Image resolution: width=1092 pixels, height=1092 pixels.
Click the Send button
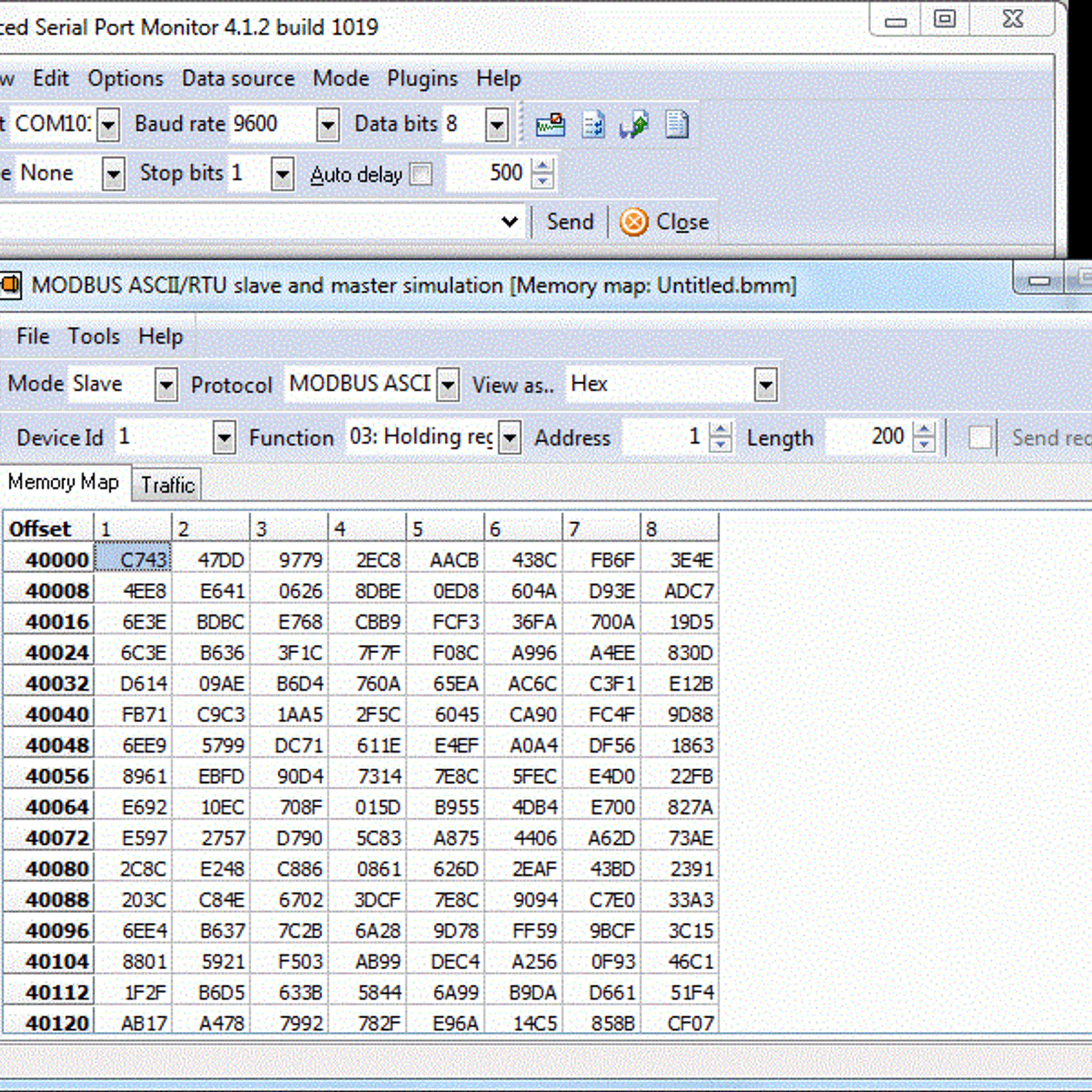coord(571,222)
